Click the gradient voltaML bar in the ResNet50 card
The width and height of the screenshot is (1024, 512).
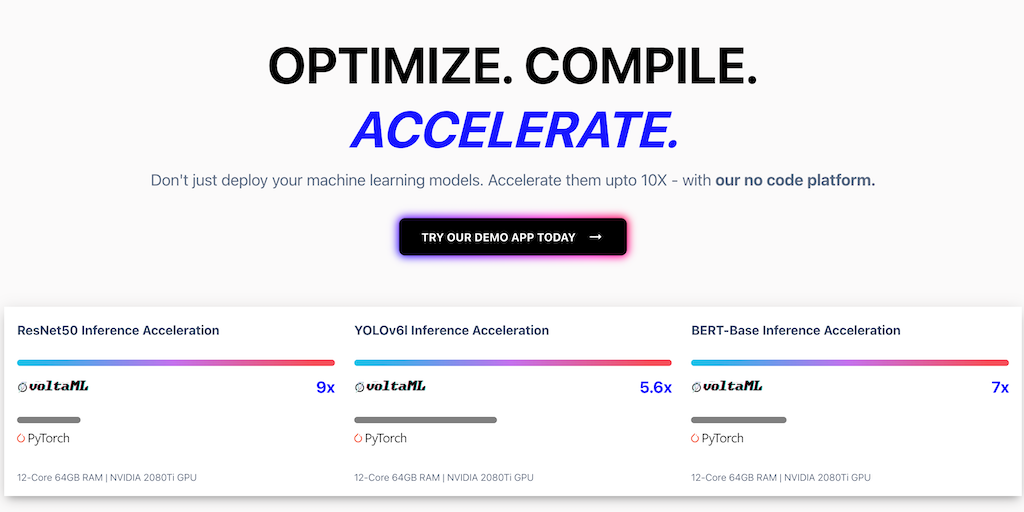point(176,362)
